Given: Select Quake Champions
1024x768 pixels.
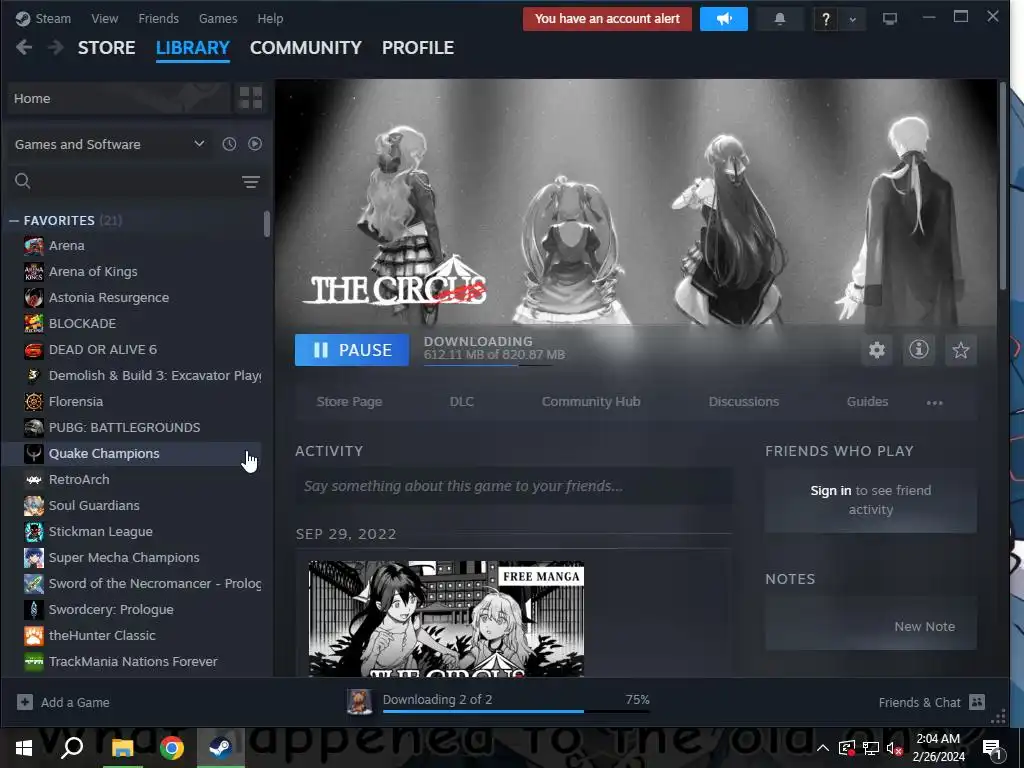Looking at the screenshot, I should [x=135, y=453].
